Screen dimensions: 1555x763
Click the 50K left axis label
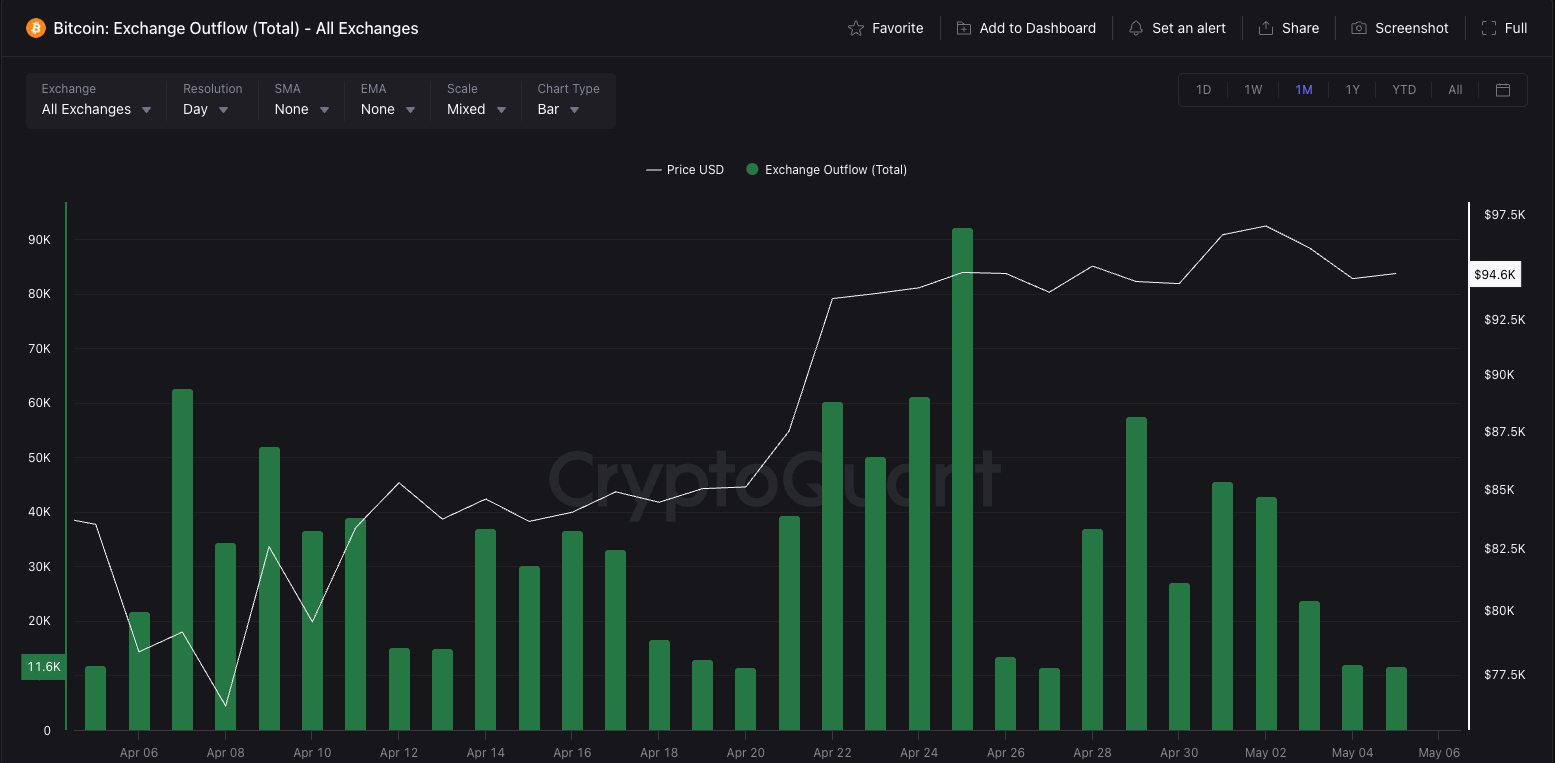39,458
